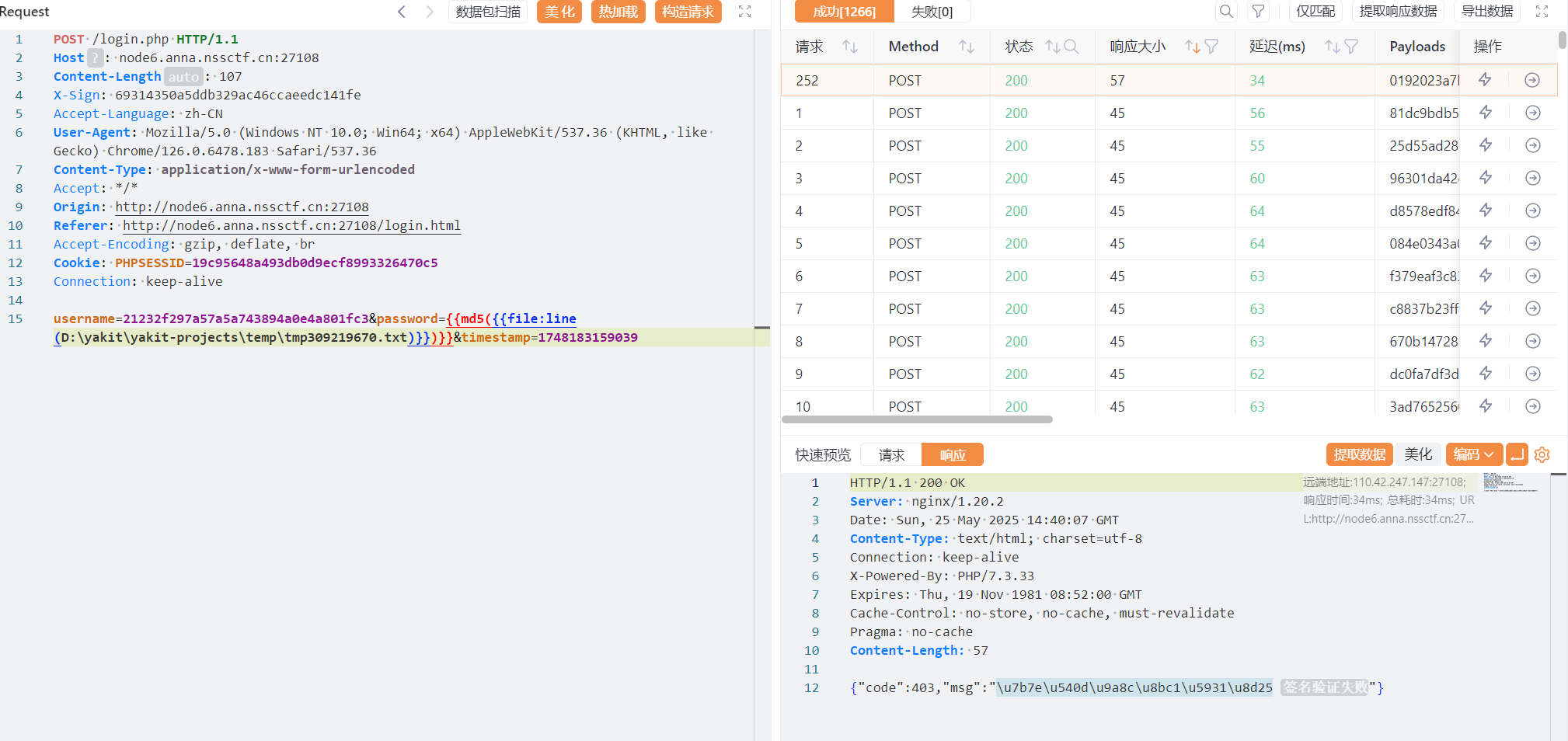Click 美化 button in Request toolbar

(x=559, y=12)
